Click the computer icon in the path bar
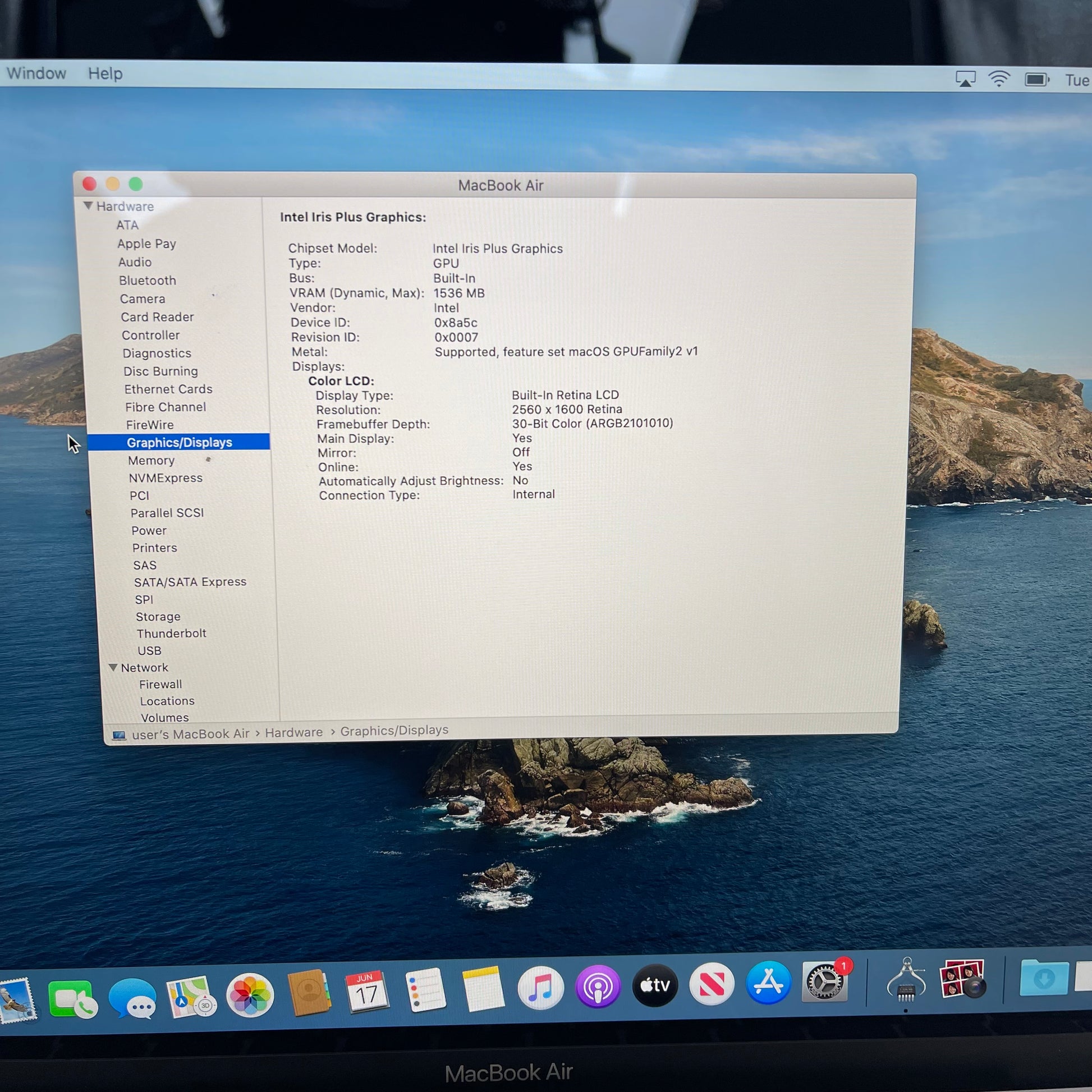The image size is (1092, 1092). point(119,735)
